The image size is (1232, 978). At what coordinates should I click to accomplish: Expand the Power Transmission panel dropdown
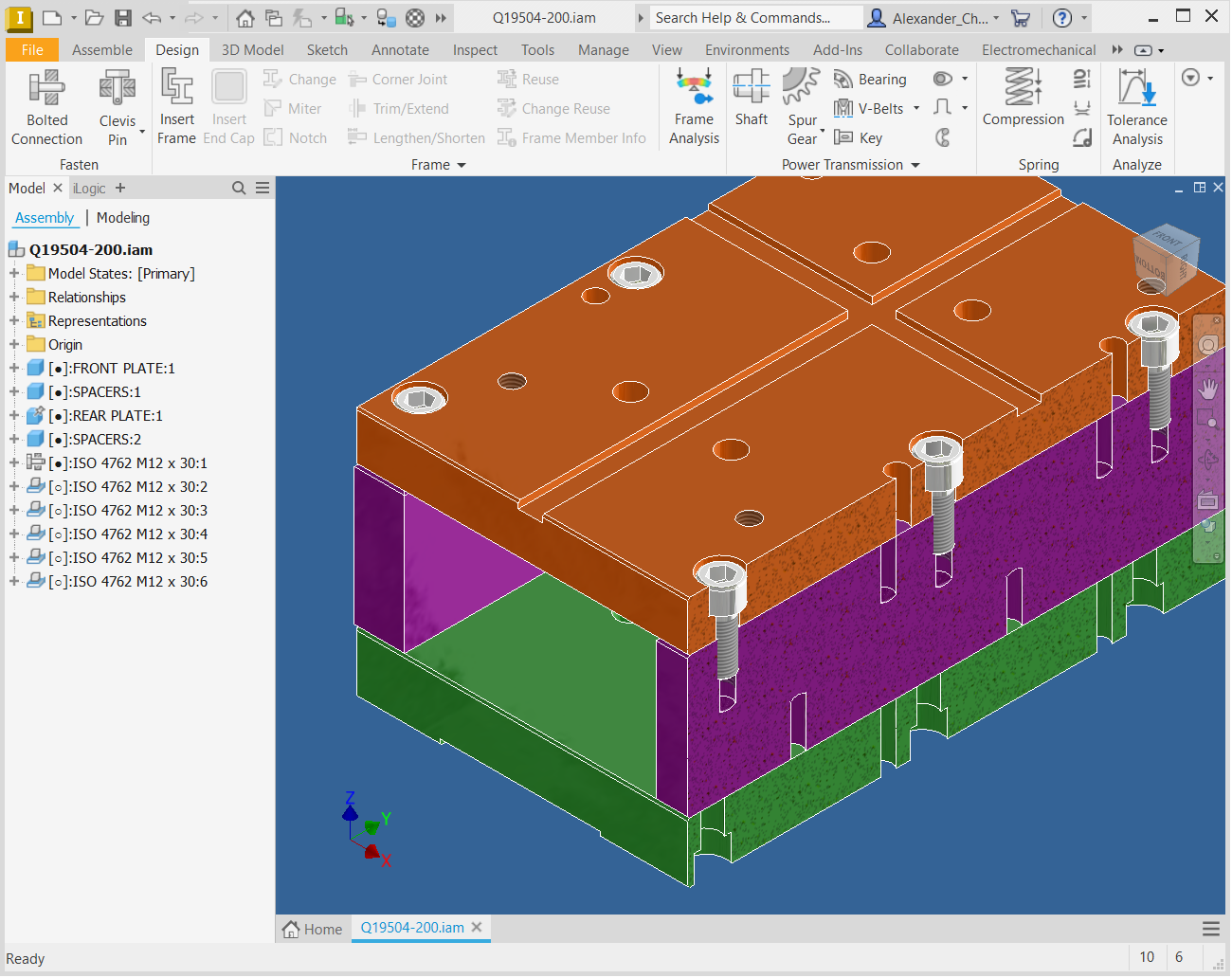[914, 164]
